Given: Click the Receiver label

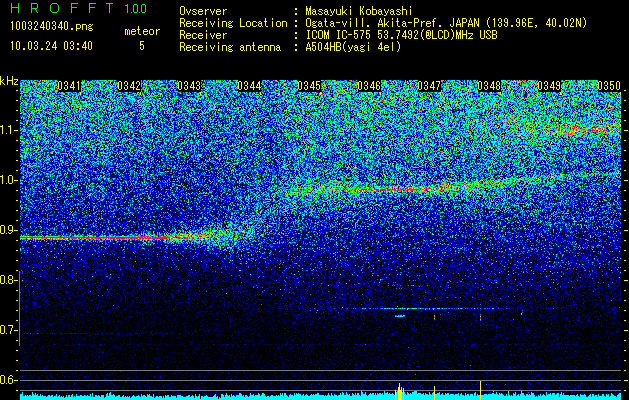Looking at the screenshot, I should click(x=203, y=35).
